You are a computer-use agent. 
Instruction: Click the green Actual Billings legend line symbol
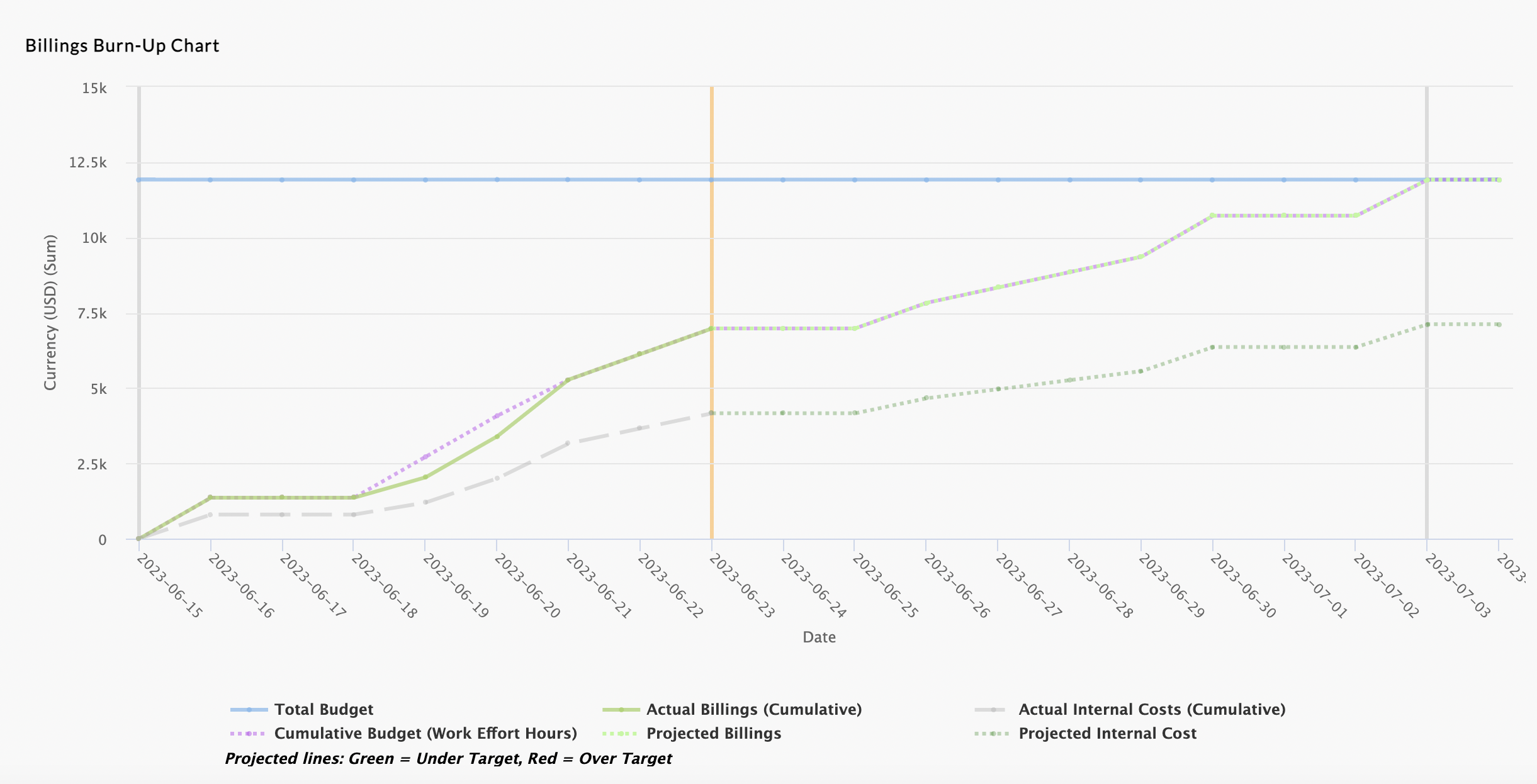click(621, 710)
